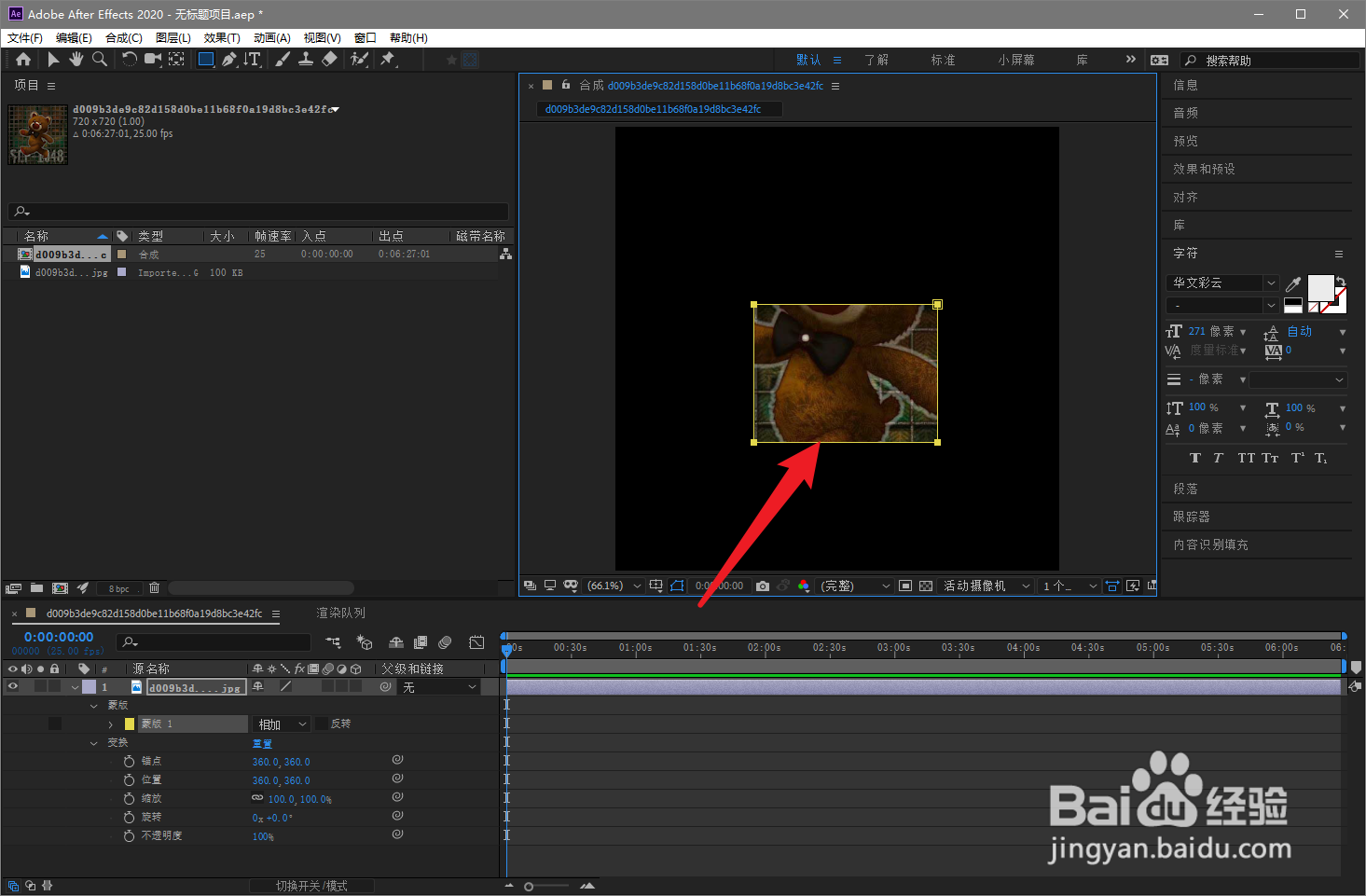Screen dimensions: 1366x896
Task: Select the Pan Behind anchor point tool
Action: coord(176,60)
